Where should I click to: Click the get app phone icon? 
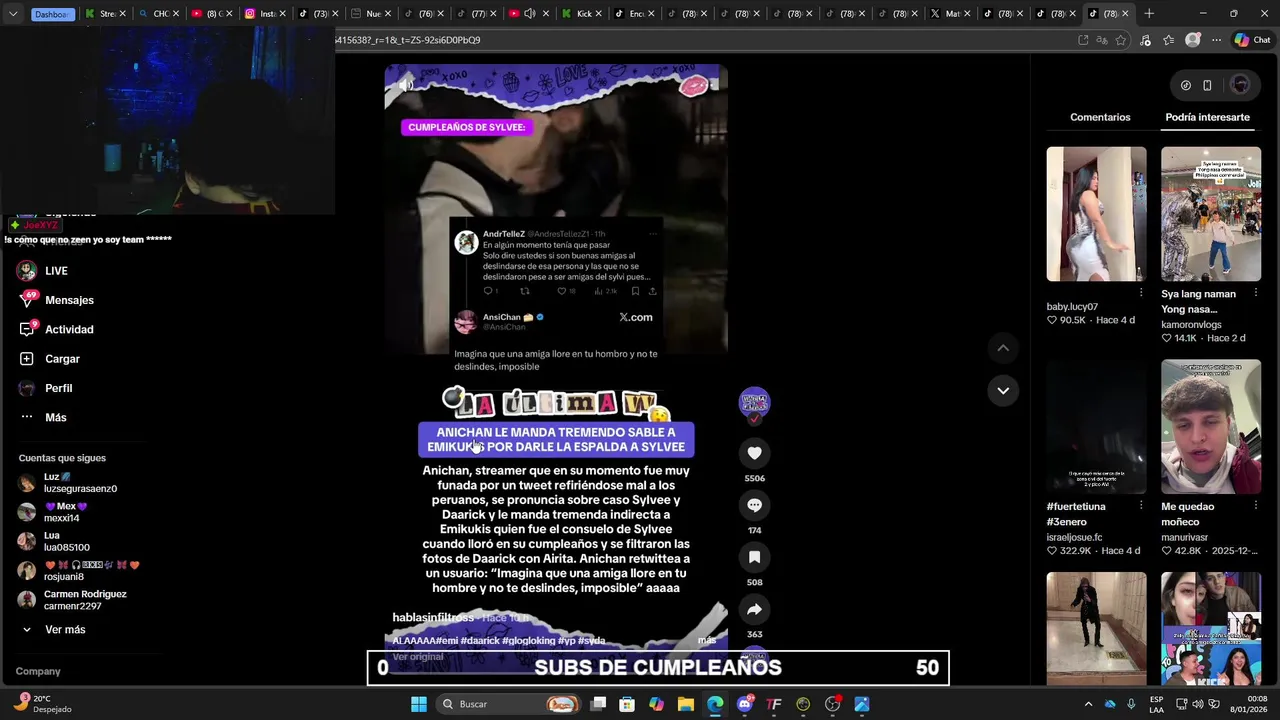click(1207, 85)
